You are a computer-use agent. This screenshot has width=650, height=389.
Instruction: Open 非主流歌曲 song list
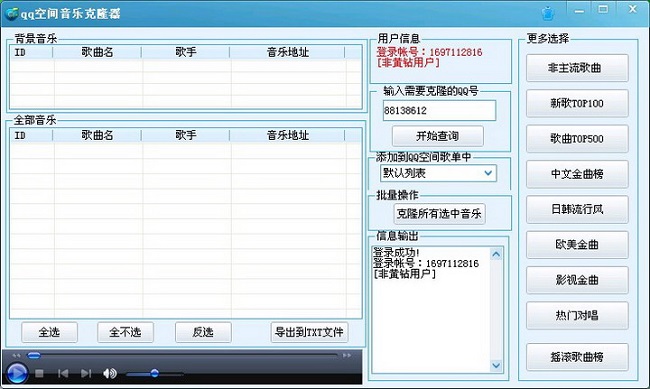click(577, 68)
